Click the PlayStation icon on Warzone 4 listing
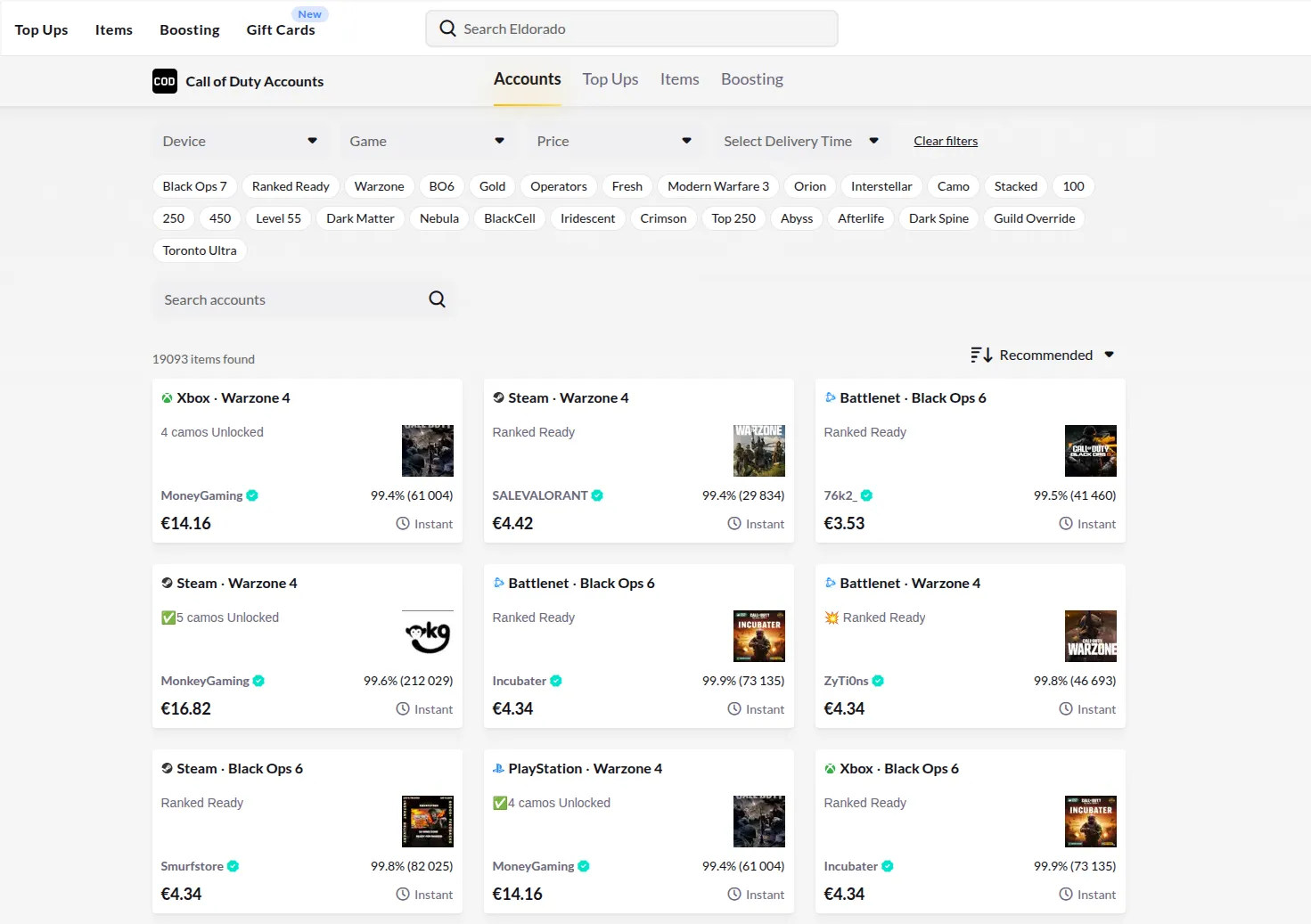1311x924 pixels. coord(498,769)
